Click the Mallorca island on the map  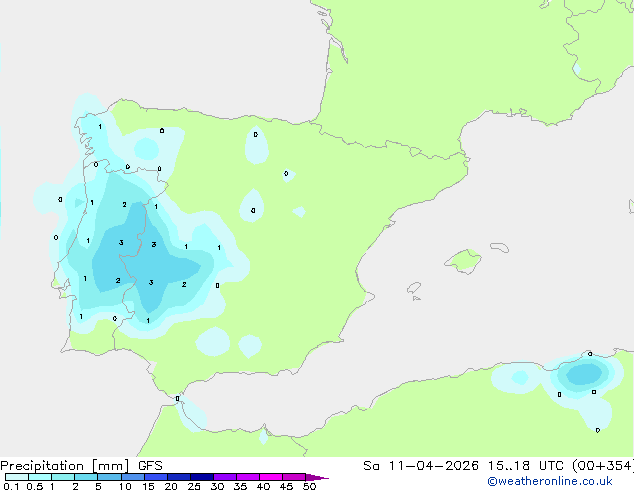[x=463, y=261]
